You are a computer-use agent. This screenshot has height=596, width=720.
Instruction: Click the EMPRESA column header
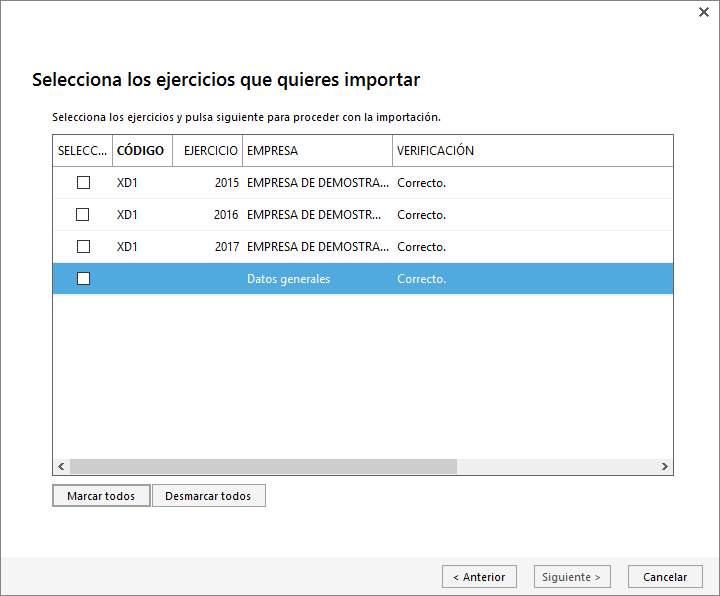(316, 151)
